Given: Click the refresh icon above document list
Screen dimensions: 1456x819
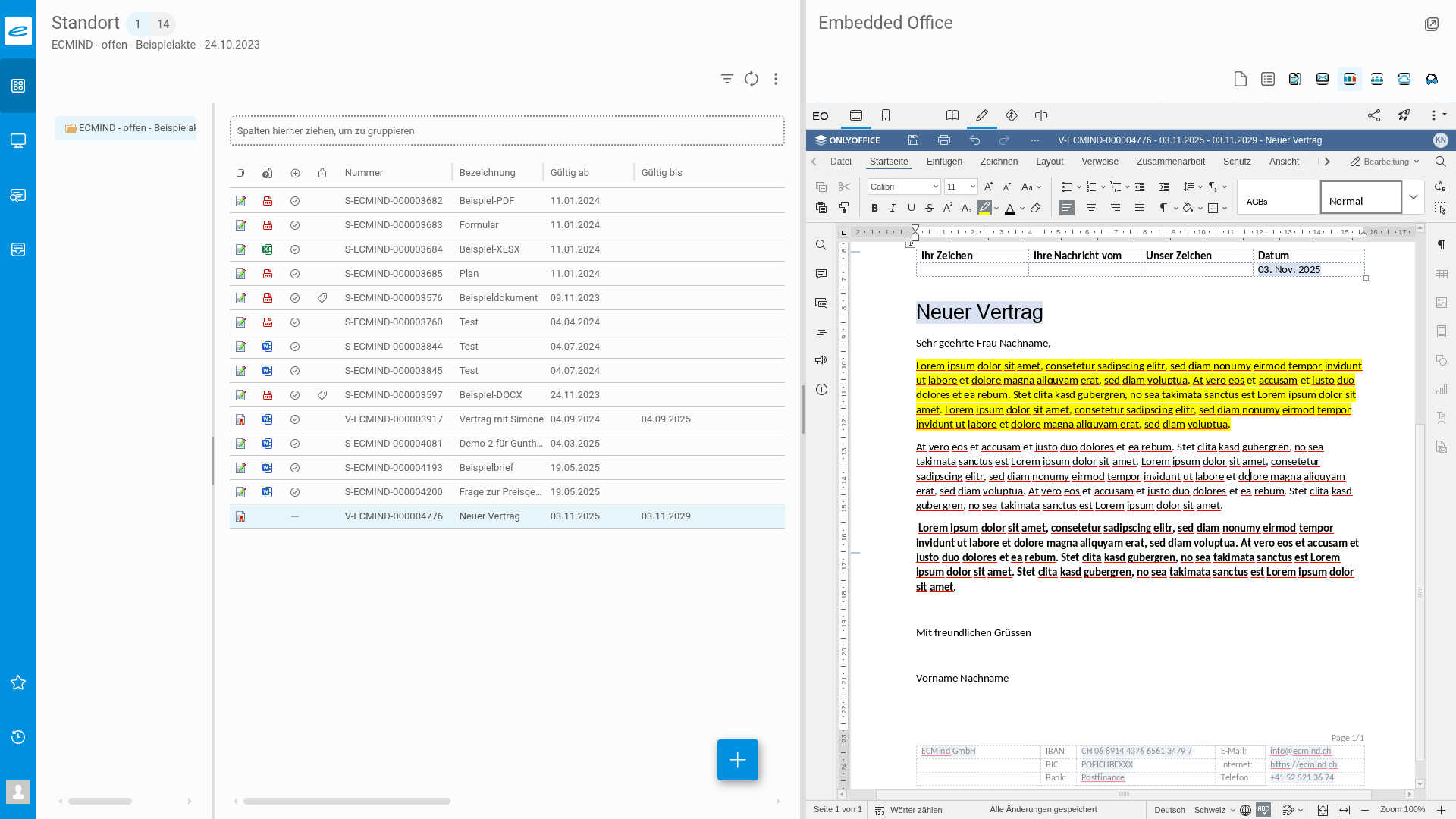Looking at the screenshot, I should tap(751, 79).
